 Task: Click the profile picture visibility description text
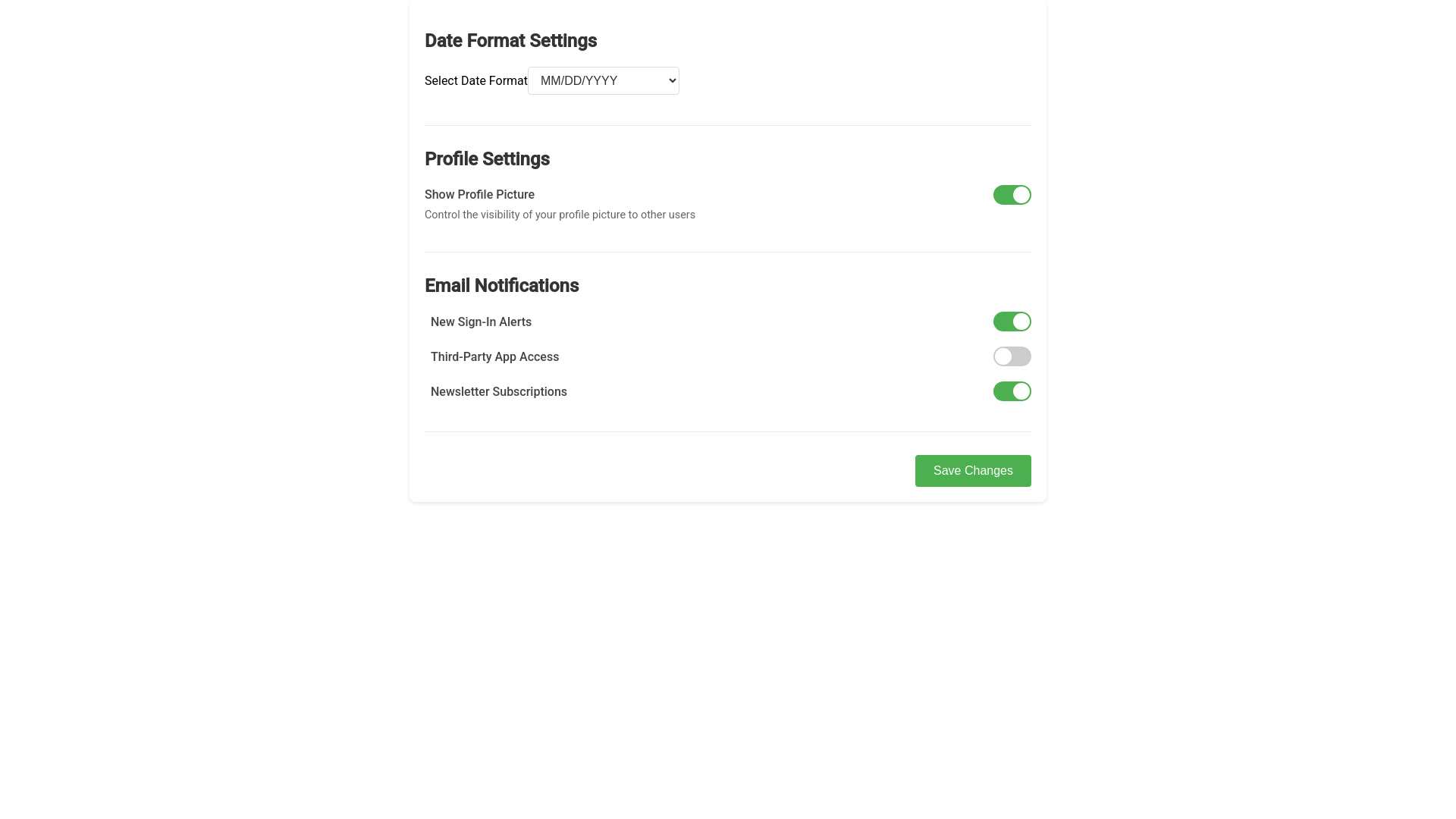point(560,215)
